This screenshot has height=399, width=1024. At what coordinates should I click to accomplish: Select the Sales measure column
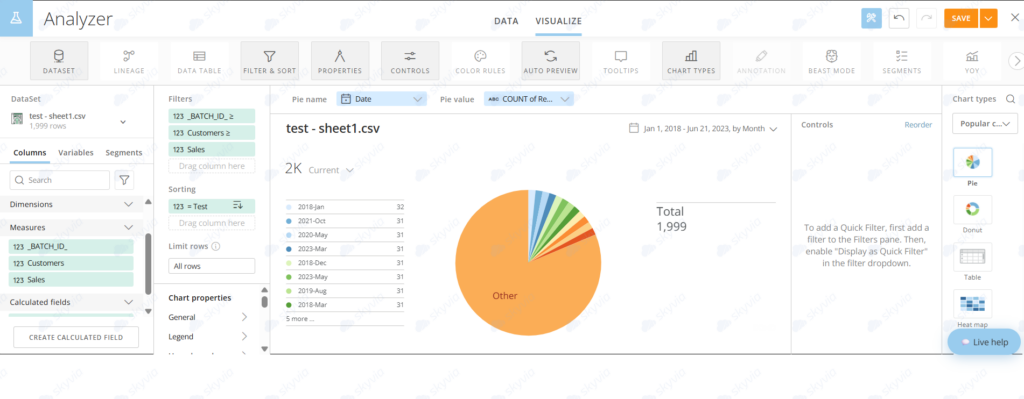click(x=71, y=279)
